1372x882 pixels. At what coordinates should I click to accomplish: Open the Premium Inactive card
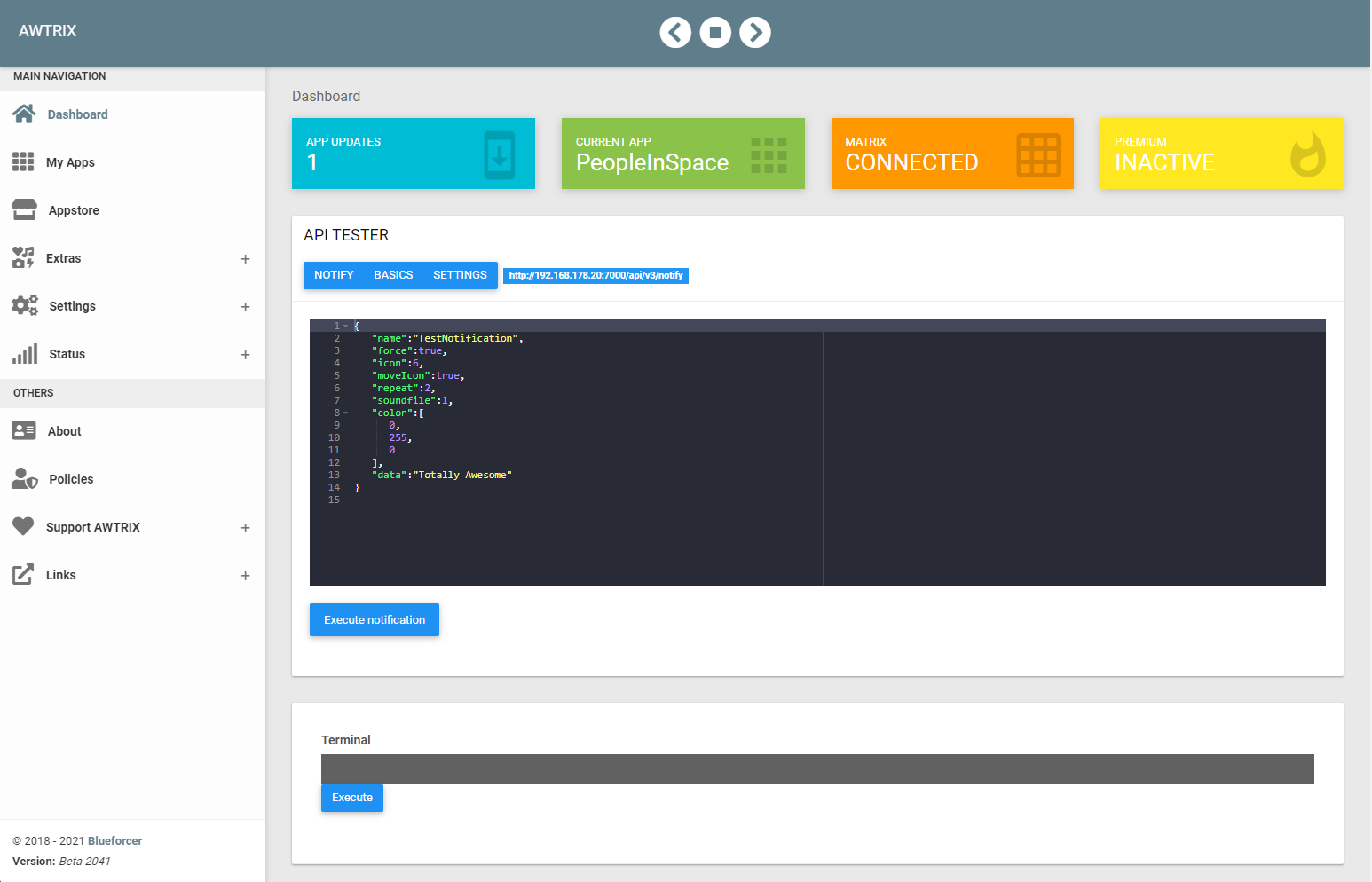(x=1222, y=154)
